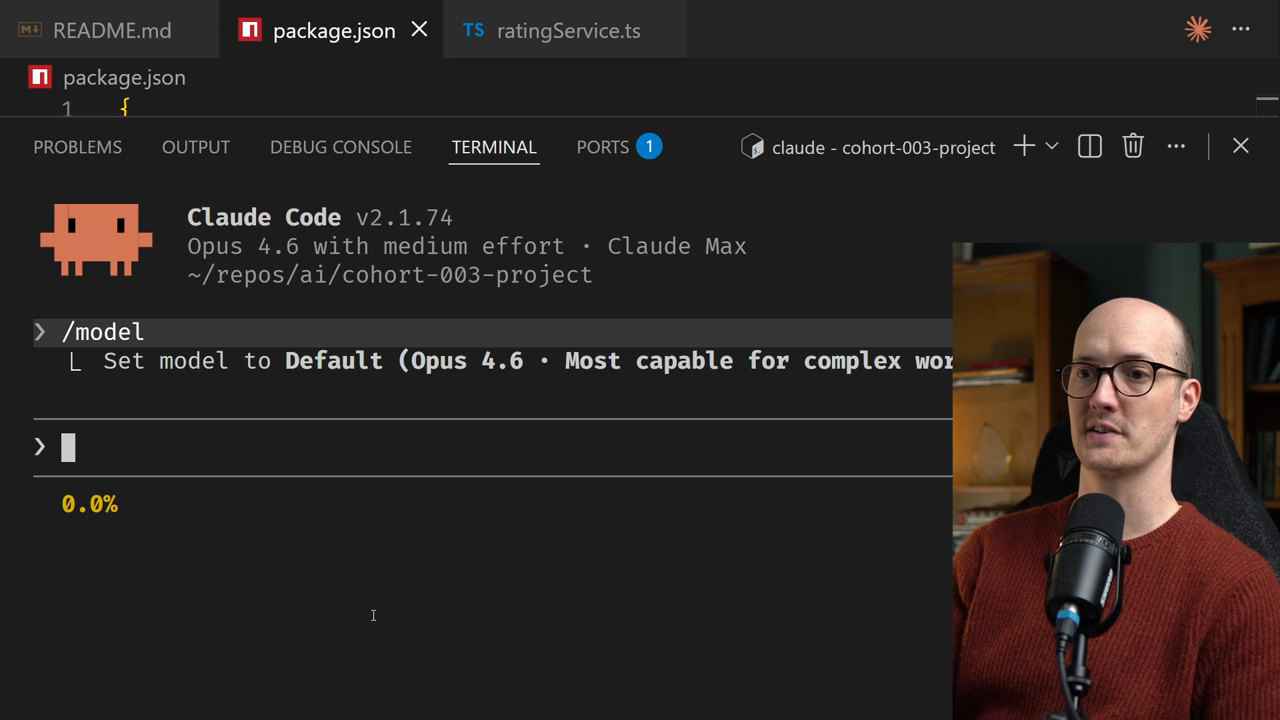
Task: Close the package.json editor tab
Action: pyautogui.click(x=419, y=30)
